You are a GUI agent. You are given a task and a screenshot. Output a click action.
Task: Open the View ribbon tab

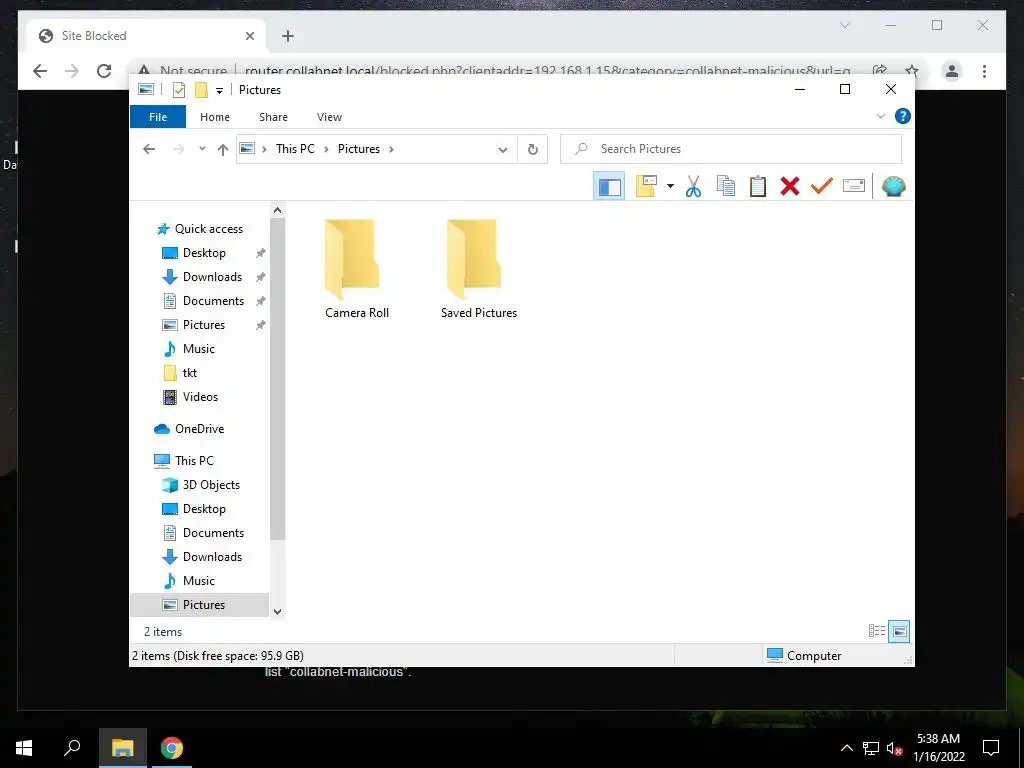coord(329,117)
